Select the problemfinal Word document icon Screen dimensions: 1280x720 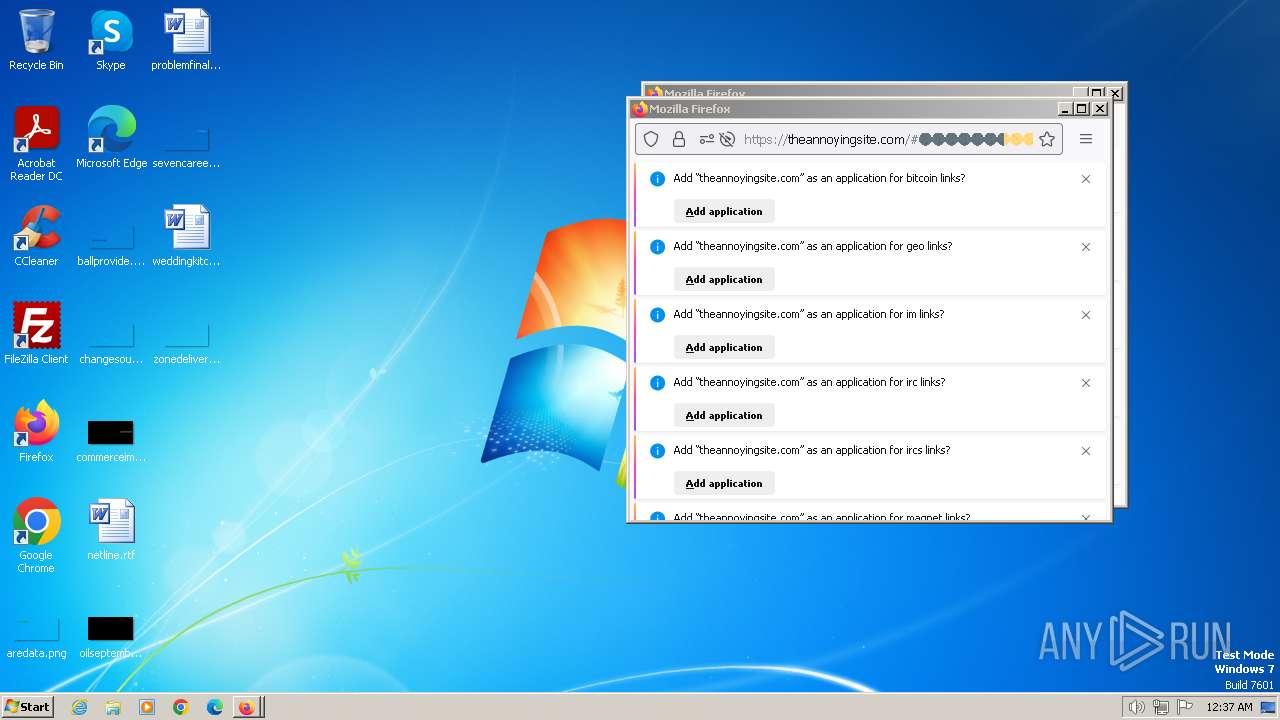(186, 40)
